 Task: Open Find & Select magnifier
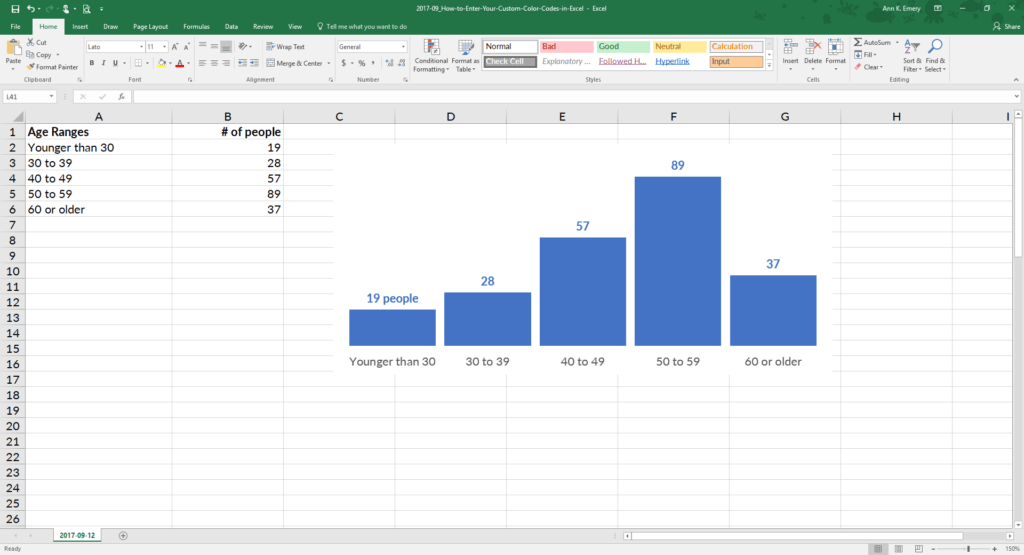coord(935,56)
